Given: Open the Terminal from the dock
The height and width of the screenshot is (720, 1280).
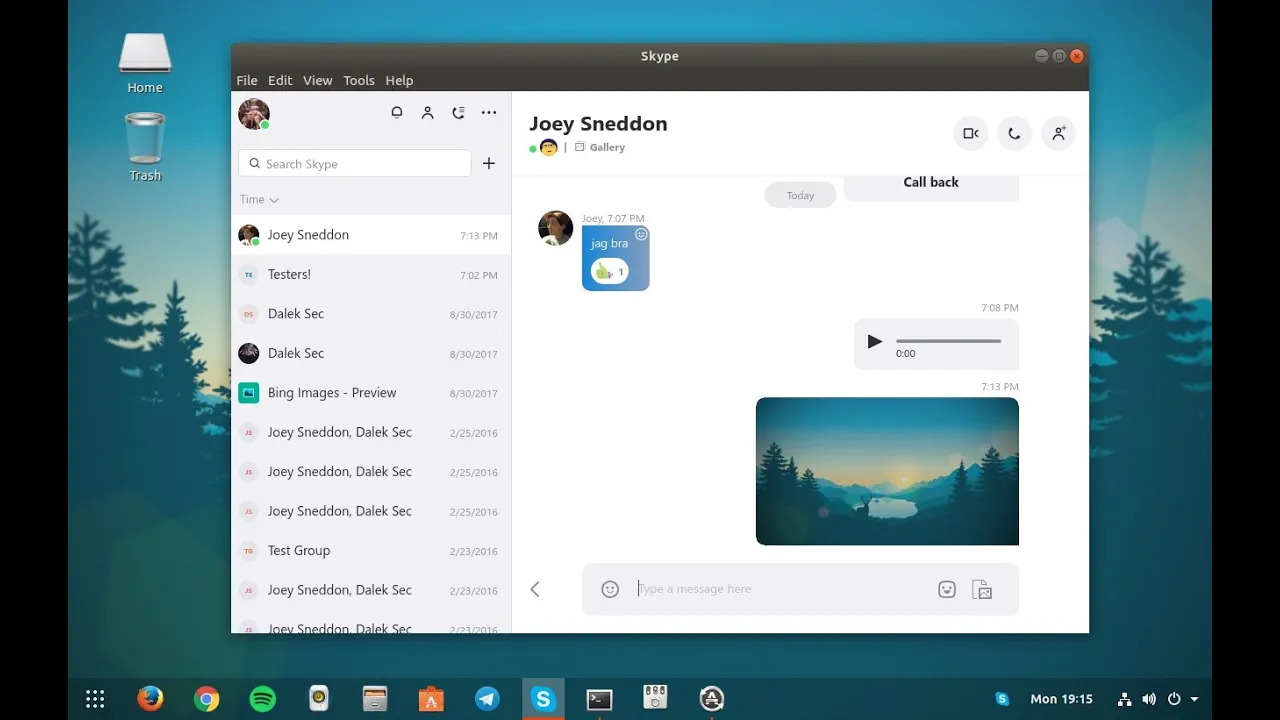Looking at the screenshot, I should (x=599, y=699).
